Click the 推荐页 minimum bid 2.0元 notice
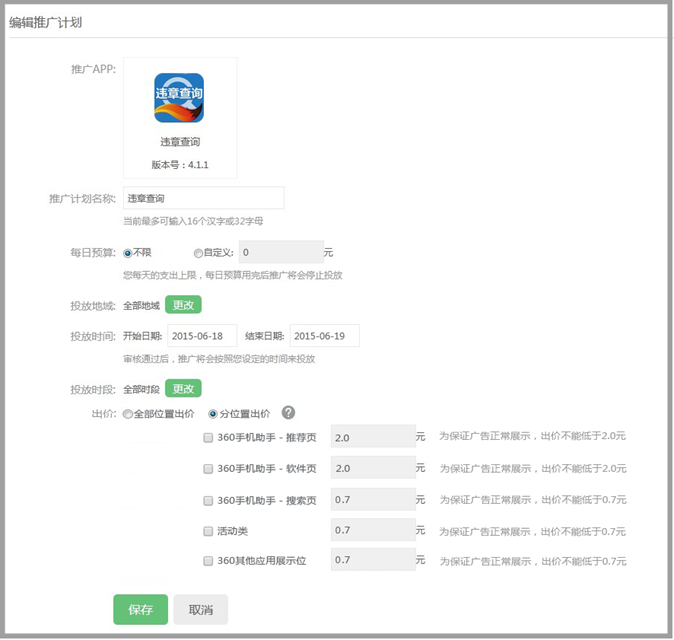This screenshot has height=640, width=674. point(532,436)
